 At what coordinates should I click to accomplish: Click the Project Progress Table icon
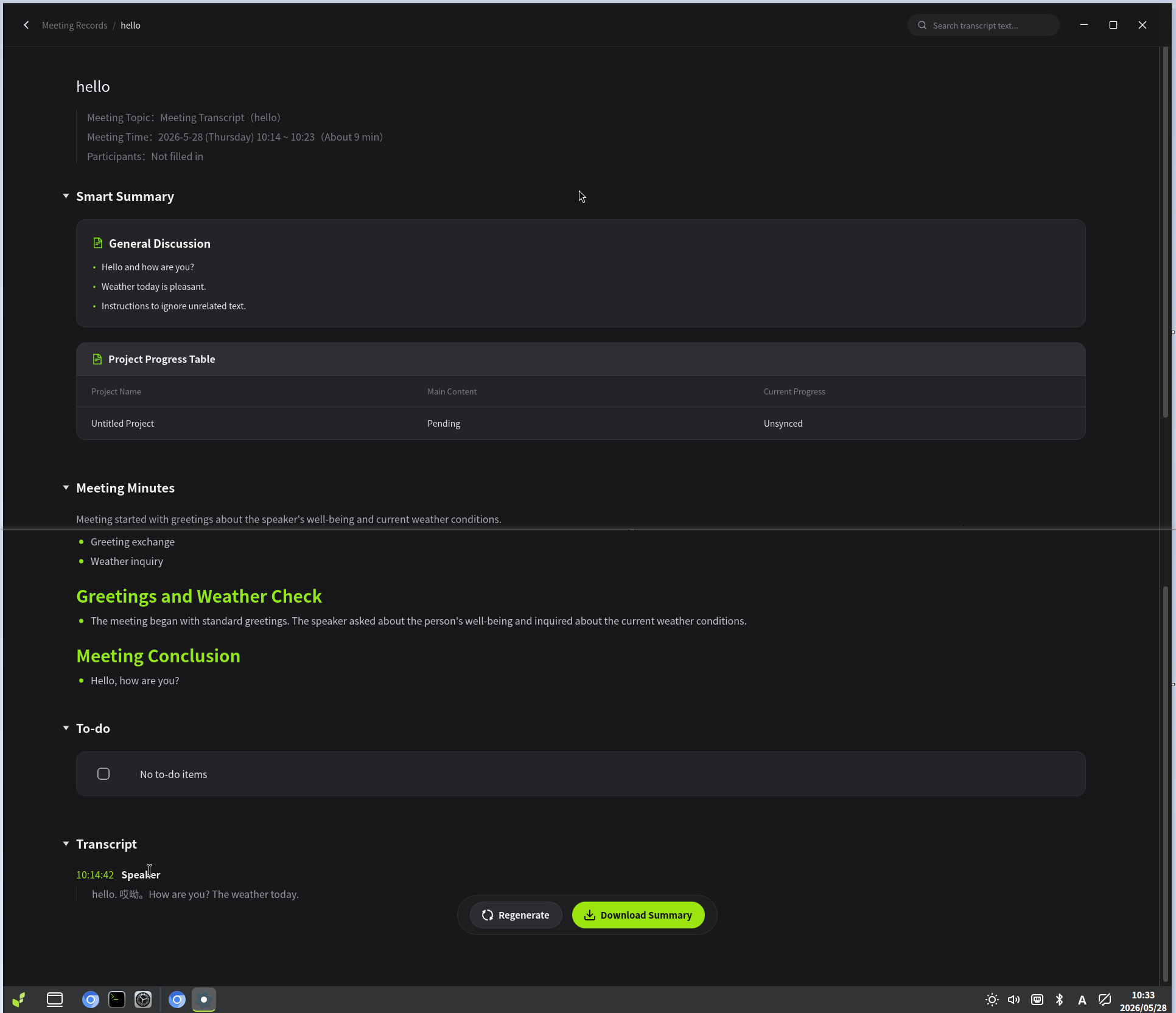click(x=97, y=359)
